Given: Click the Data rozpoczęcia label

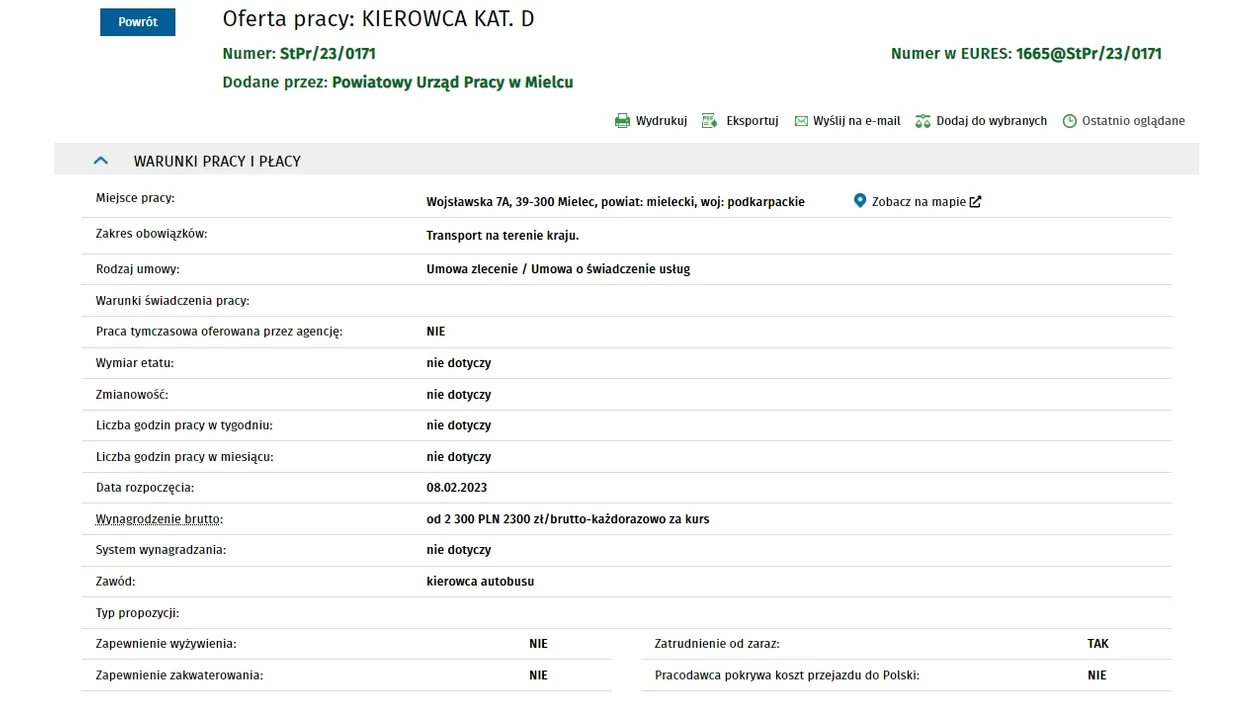Looking at the screenshot, I should (x=145, y=487).
